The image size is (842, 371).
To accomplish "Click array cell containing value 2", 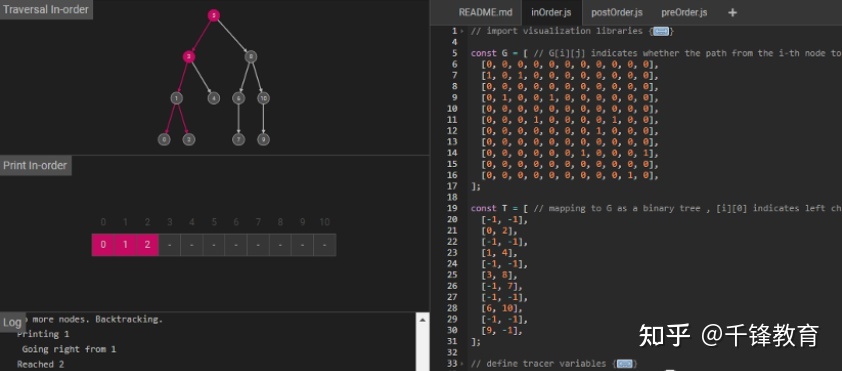I will pos(147,245).
